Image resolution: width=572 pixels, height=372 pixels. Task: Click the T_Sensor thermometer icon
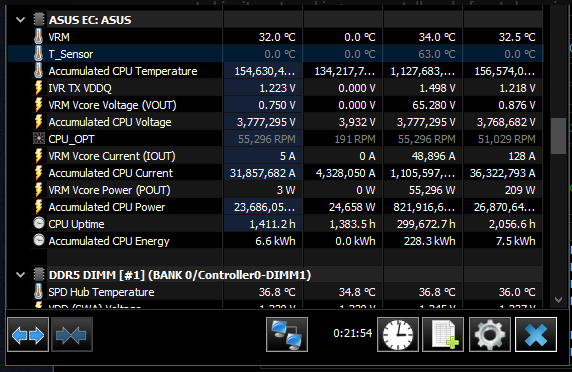click(x=38, y=54)
